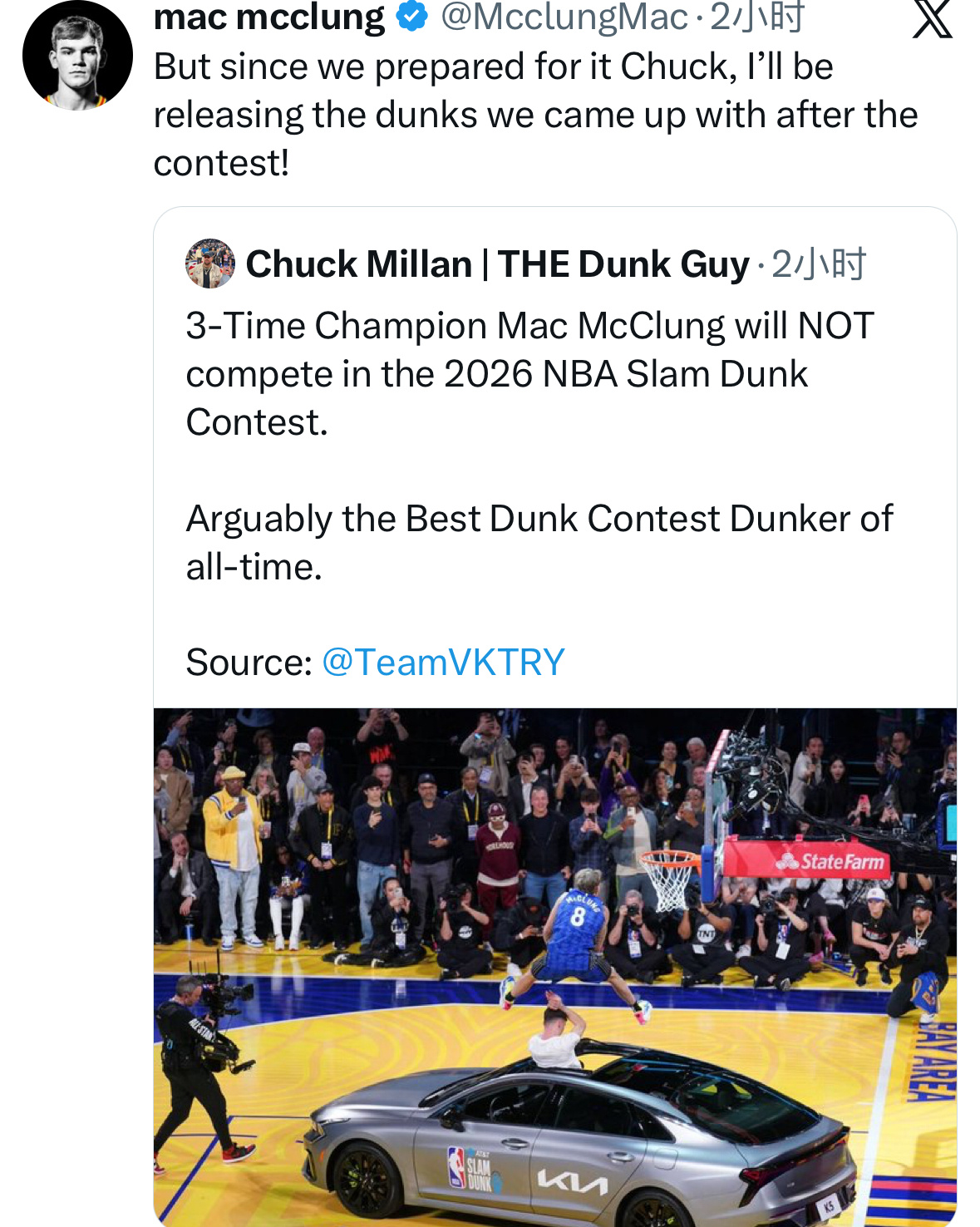Open the dunk contest photo
The image size is (980, 1227).
(x=554, y=966)
